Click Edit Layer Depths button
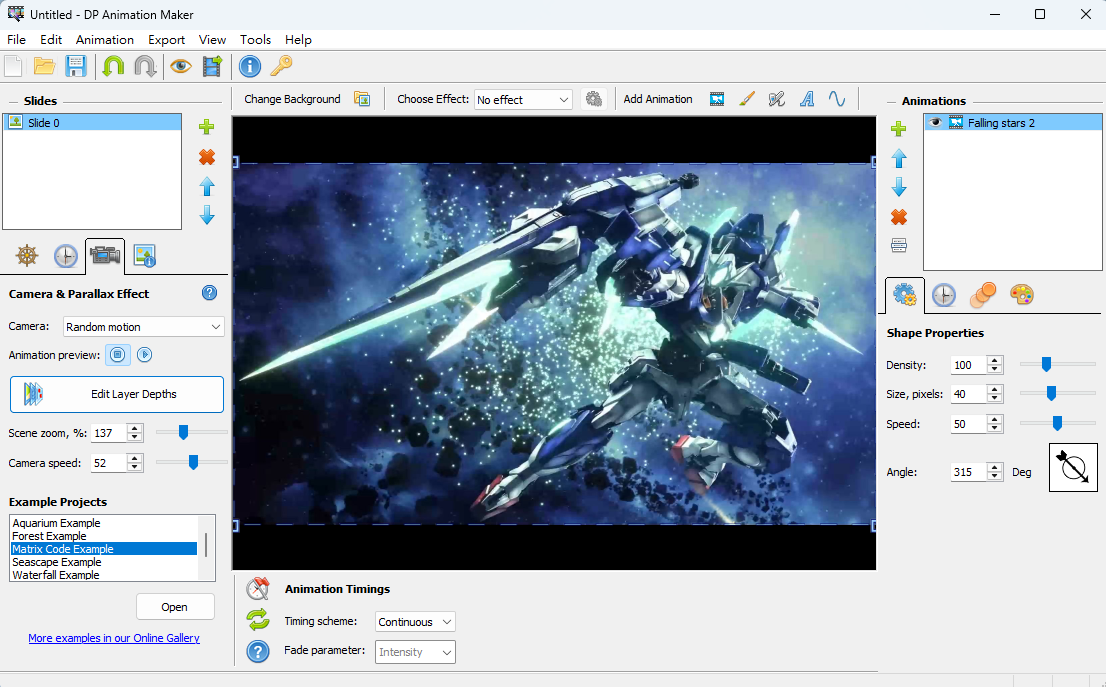 pos(117,394)
